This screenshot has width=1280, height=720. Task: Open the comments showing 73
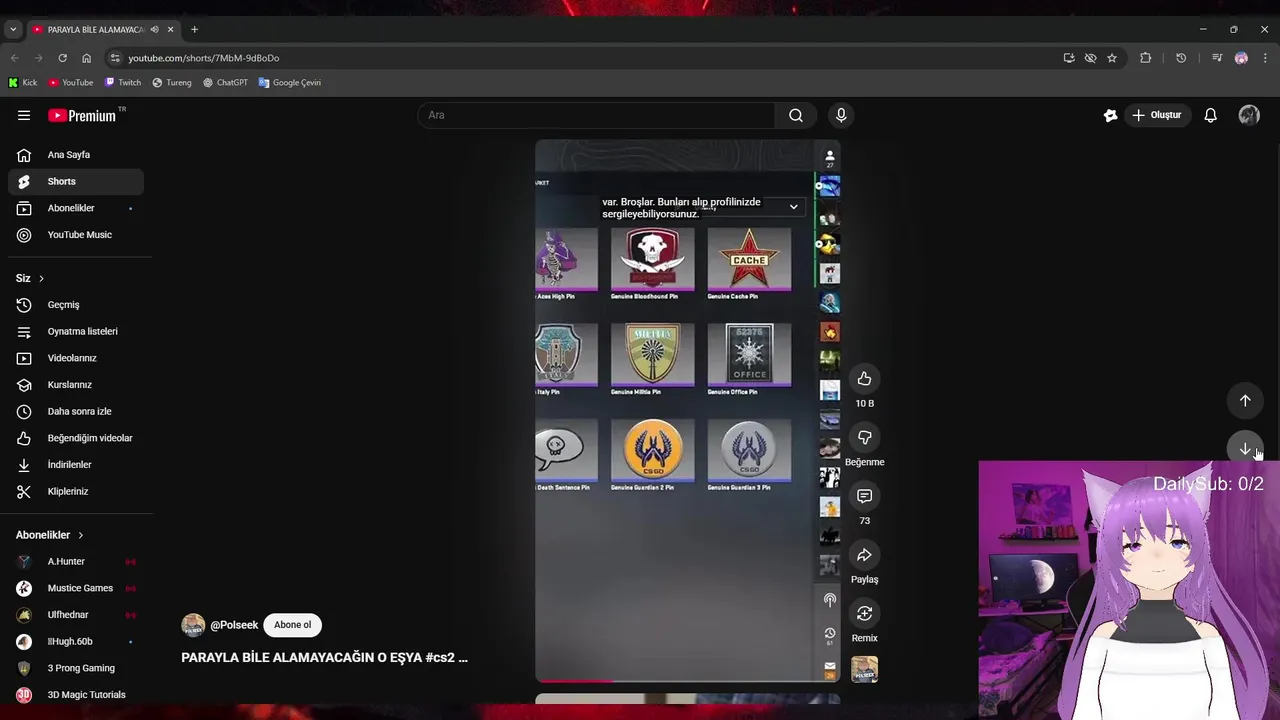pos(864,496)
